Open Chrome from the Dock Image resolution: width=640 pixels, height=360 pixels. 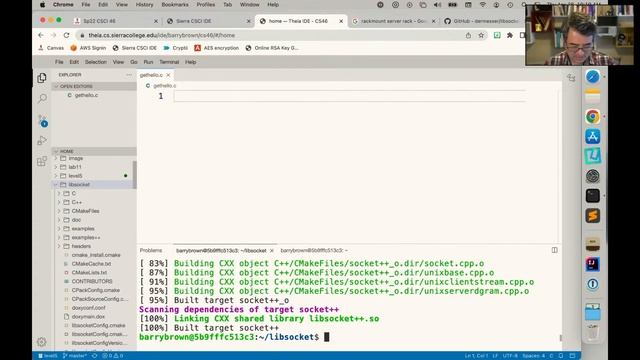pos(593,117)
